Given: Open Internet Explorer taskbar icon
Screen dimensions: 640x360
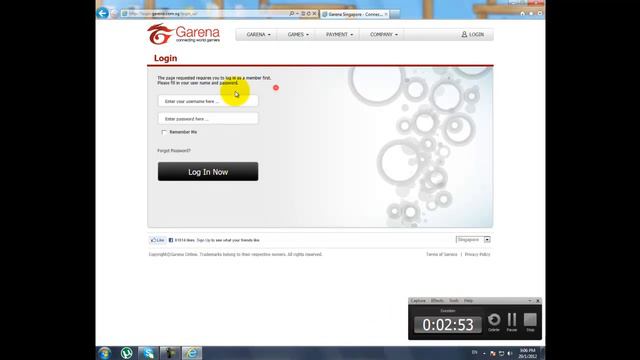Looking at the screenshot, I should click(192, 353).
